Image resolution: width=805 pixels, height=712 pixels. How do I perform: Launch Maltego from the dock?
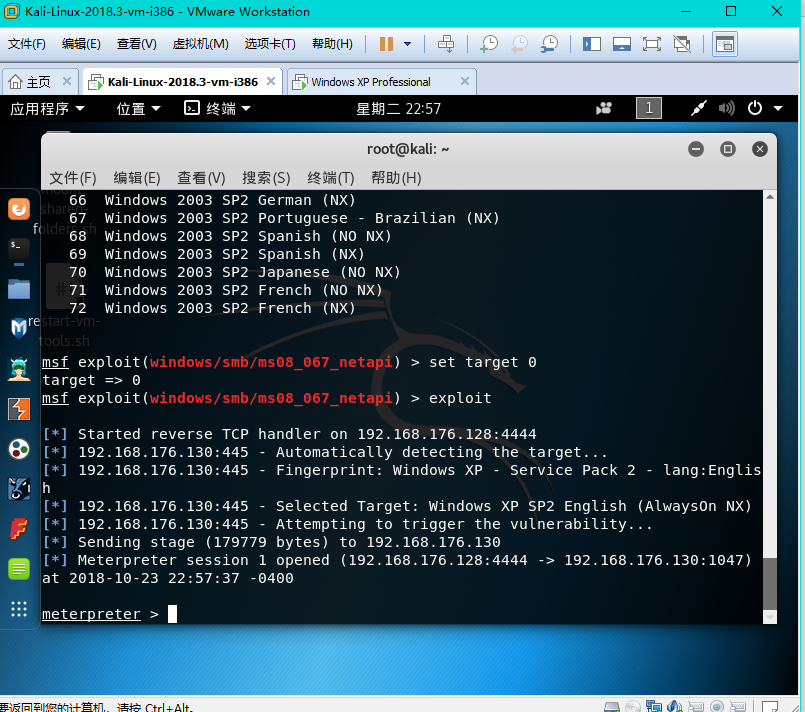click(x=19, y=449)
